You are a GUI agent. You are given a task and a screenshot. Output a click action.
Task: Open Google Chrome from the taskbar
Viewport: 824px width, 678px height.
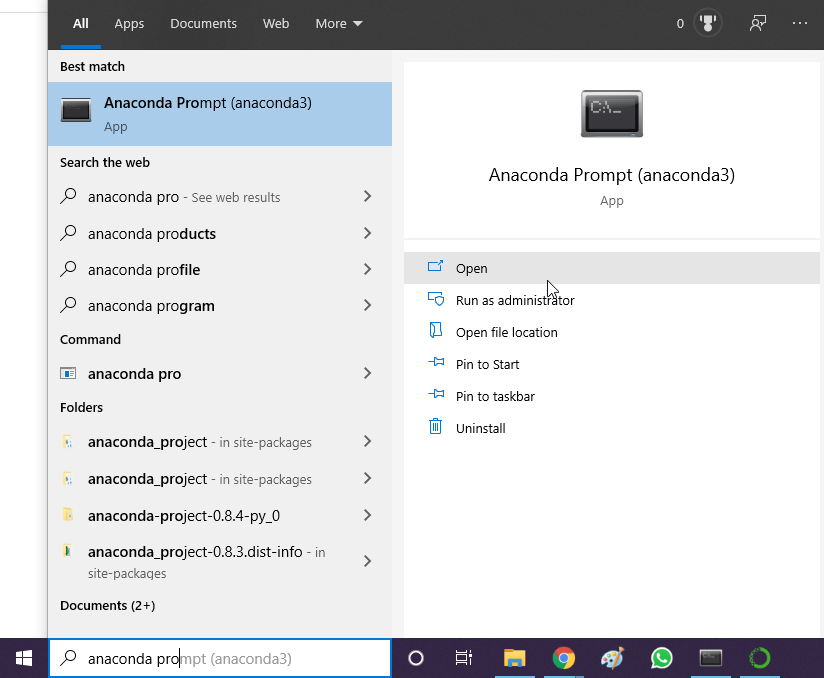[563, 658]
